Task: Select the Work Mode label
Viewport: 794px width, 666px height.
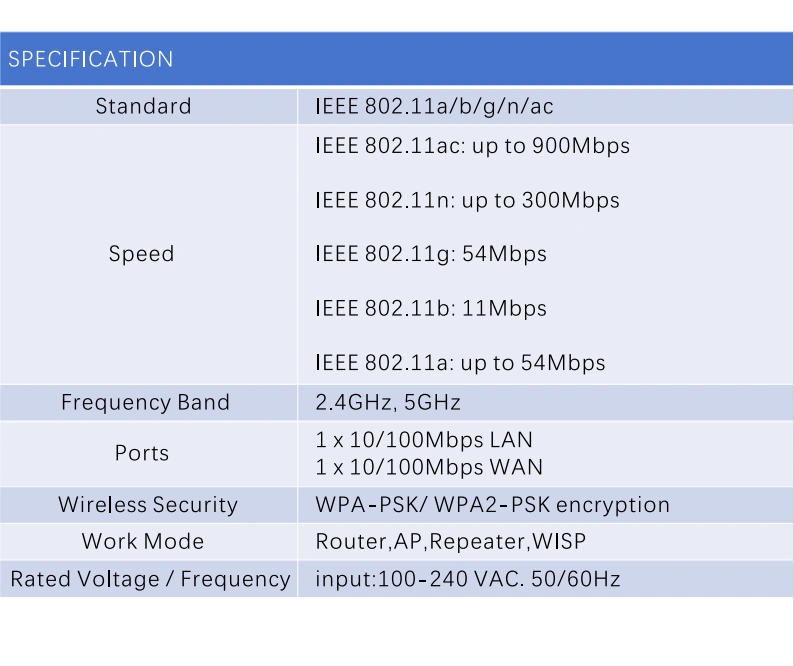Action: (143, 542)
